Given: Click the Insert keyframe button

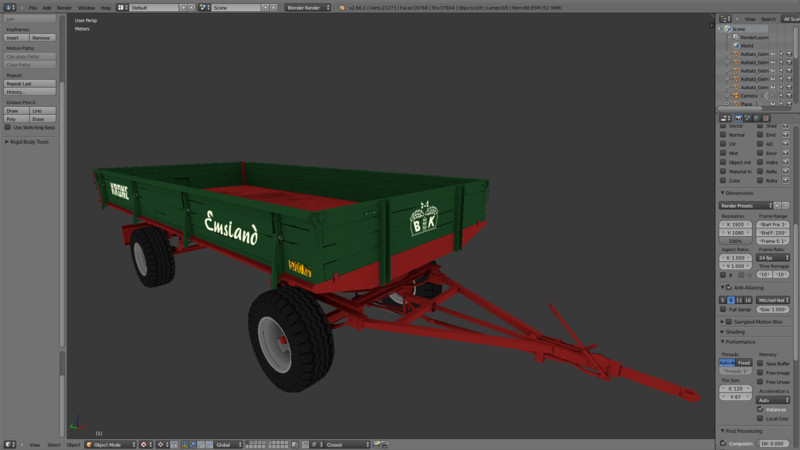Looking at the screenshot, I should click(x=16, y=38).
